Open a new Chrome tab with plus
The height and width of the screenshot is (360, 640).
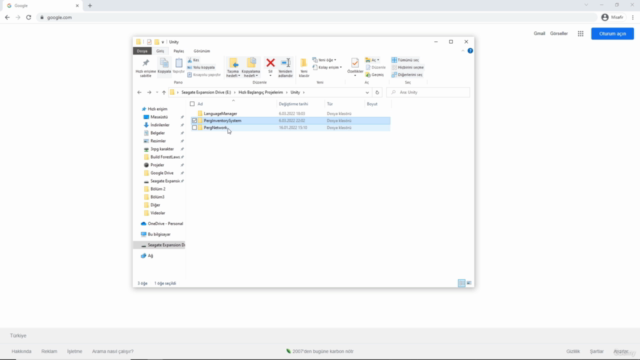[x=90, y=6]
